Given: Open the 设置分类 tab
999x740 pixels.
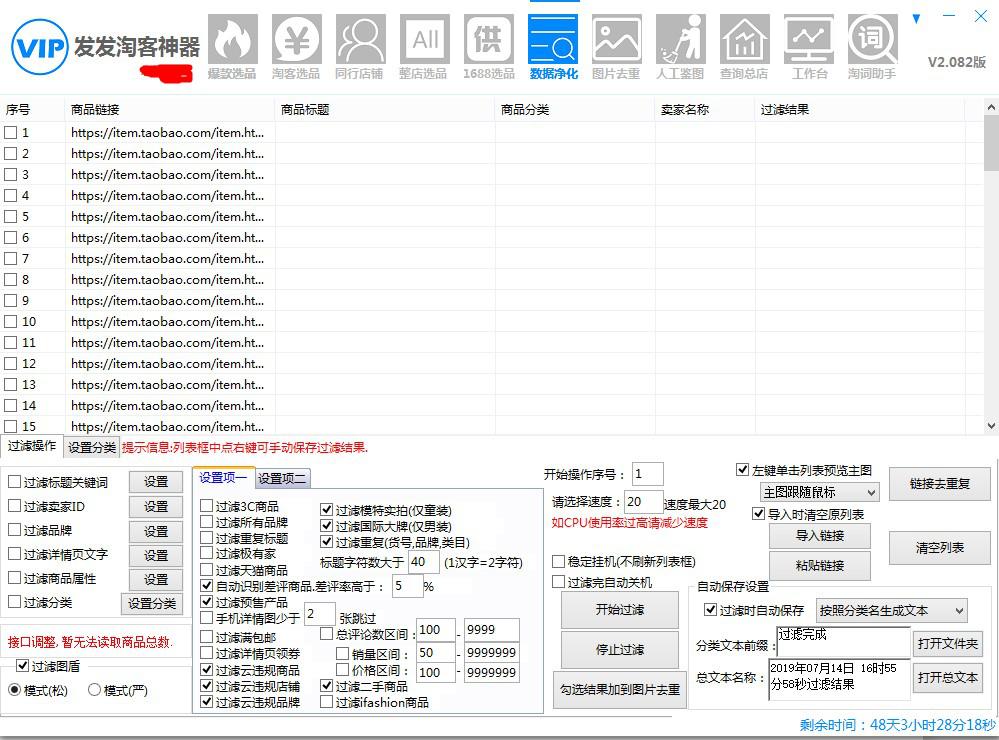Looking at the screenshot, I should [x=91, y=446].
